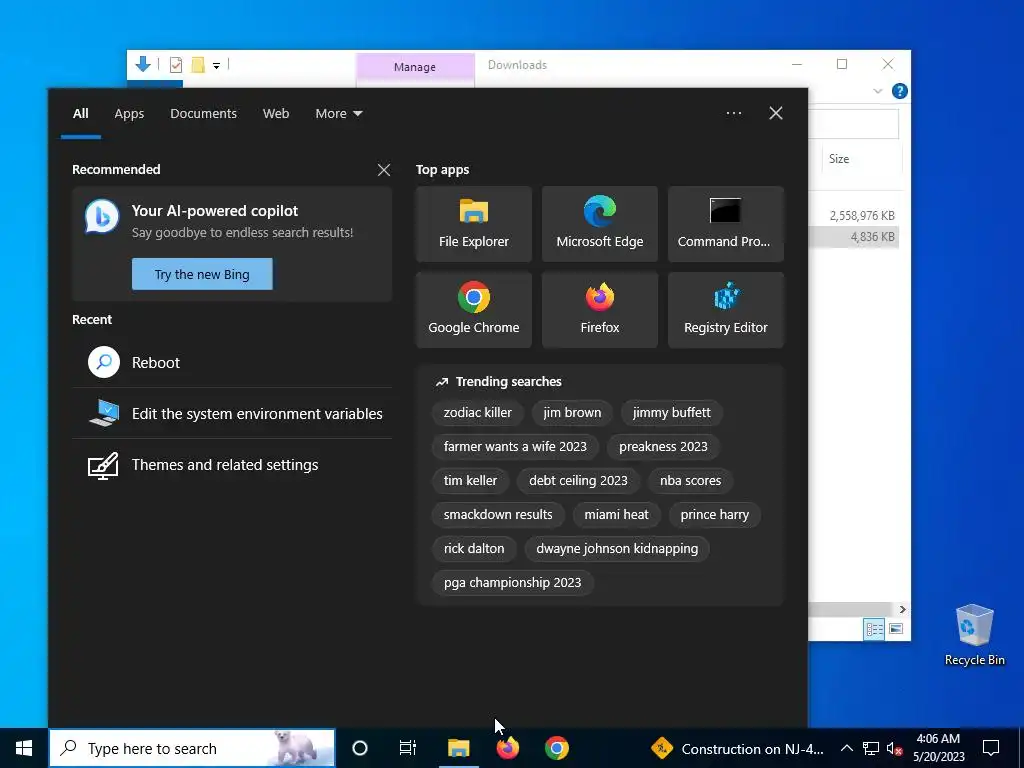Screen dimensions: 1024x768
Task: Search trending tim keller
Action: tap(470, 481)
